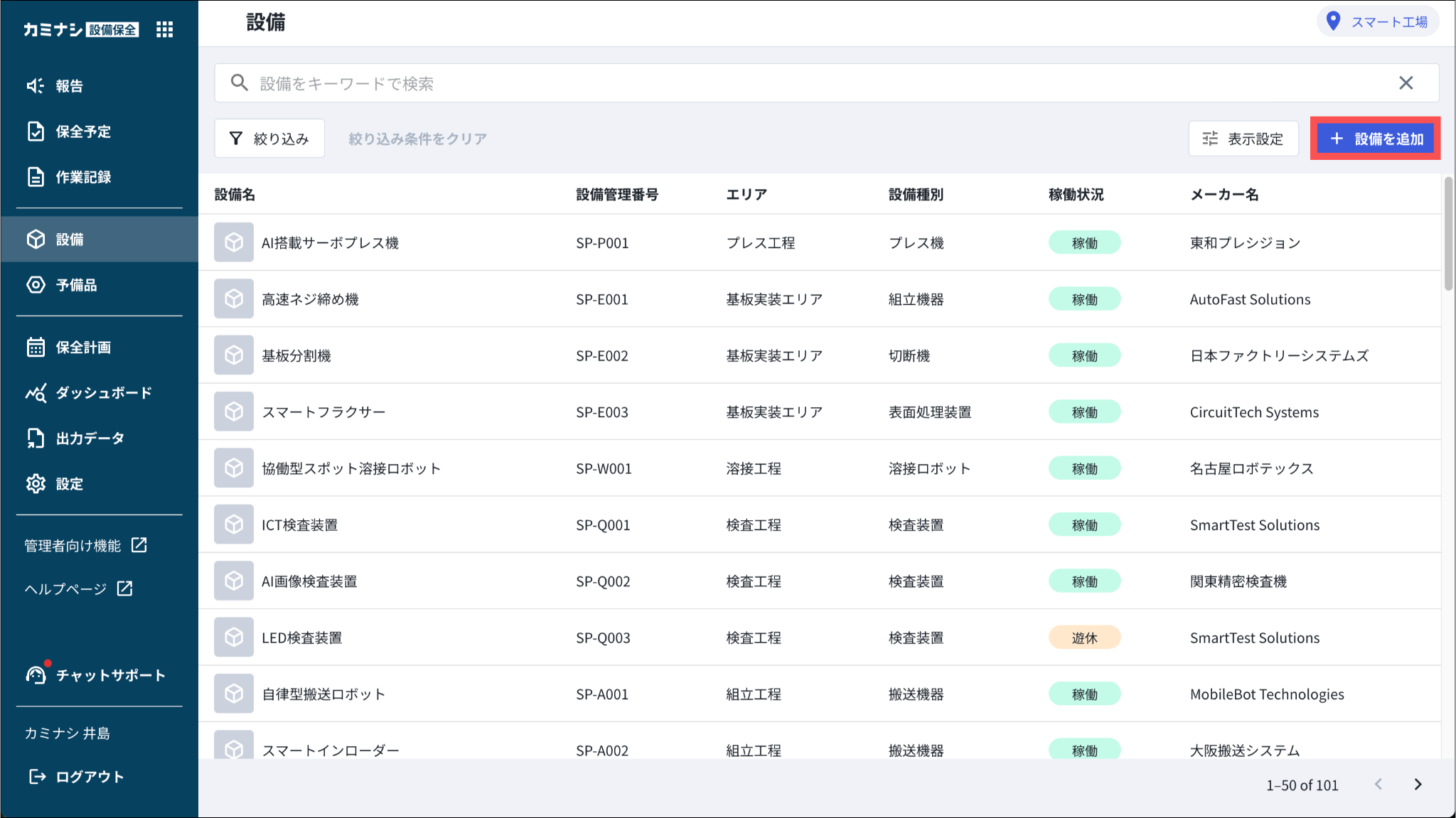
Task: Click the search magnifier icon
Action: coord(240,83)
